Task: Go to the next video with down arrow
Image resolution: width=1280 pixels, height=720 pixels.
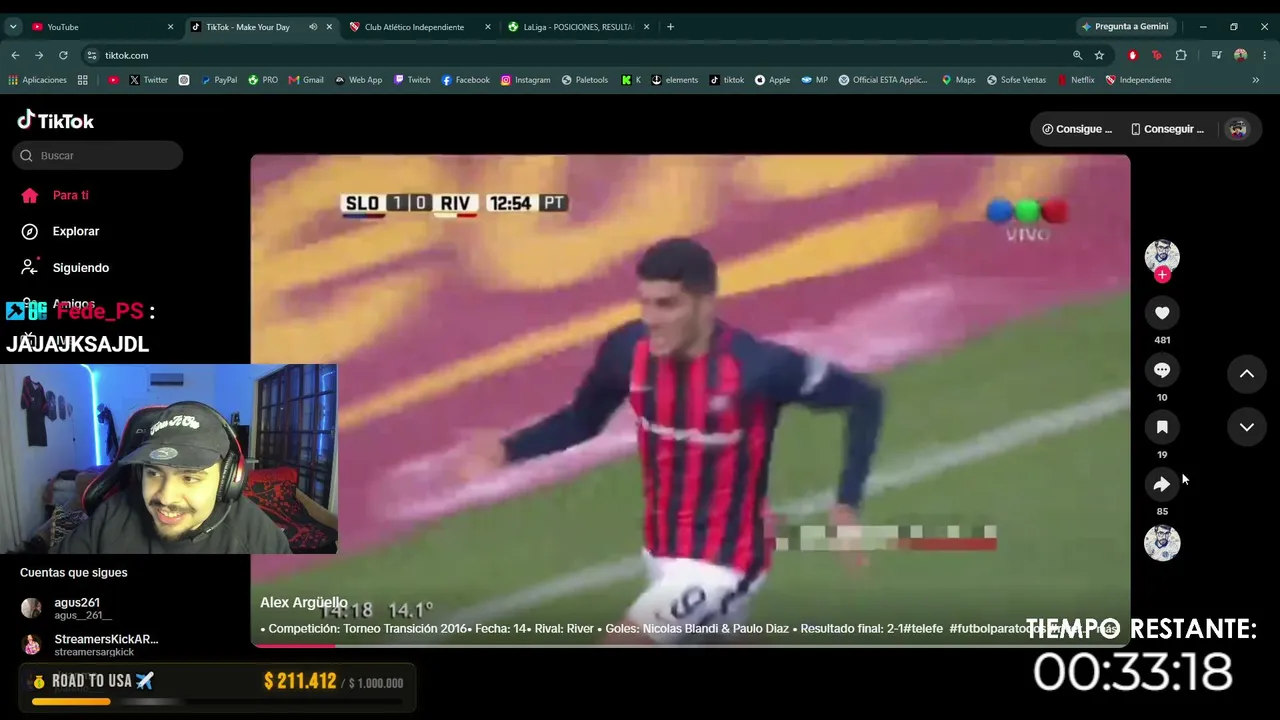Action: pos(1247,427)
